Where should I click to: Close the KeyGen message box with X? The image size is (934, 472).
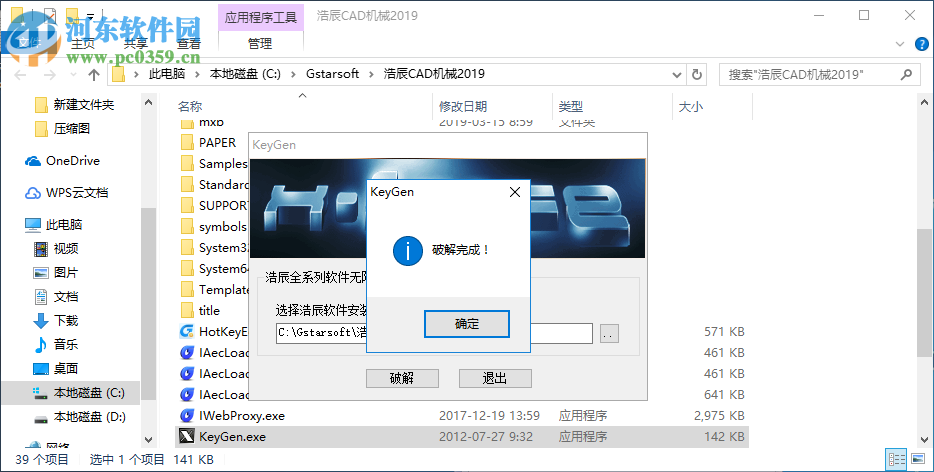[x=515, y=192]
